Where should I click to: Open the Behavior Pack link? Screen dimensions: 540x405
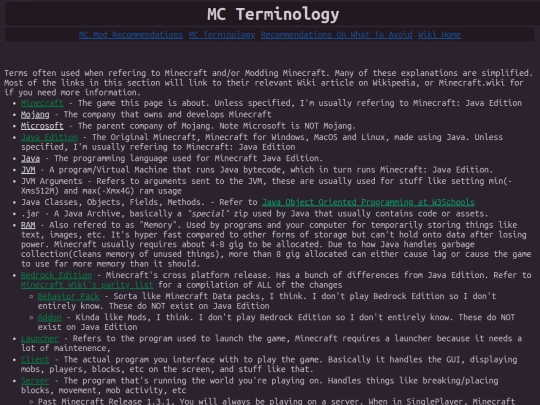69,296
